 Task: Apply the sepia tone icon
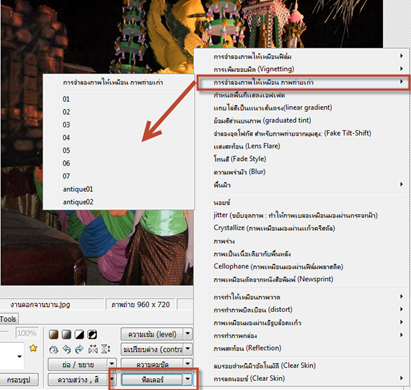point(54,334)
